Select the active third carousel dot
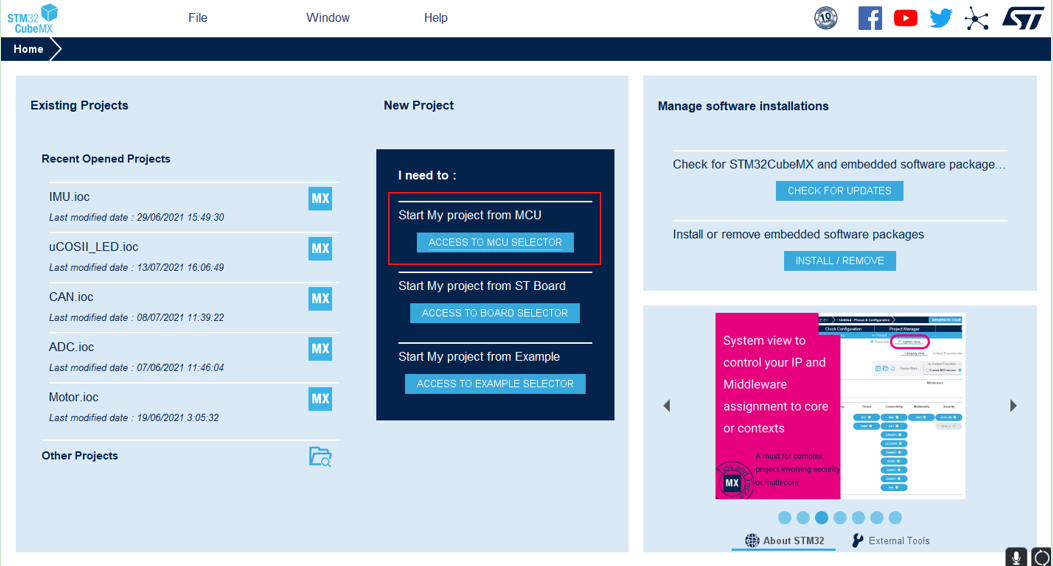Viewport: 1053px width, 566px height. coord(821,518)
